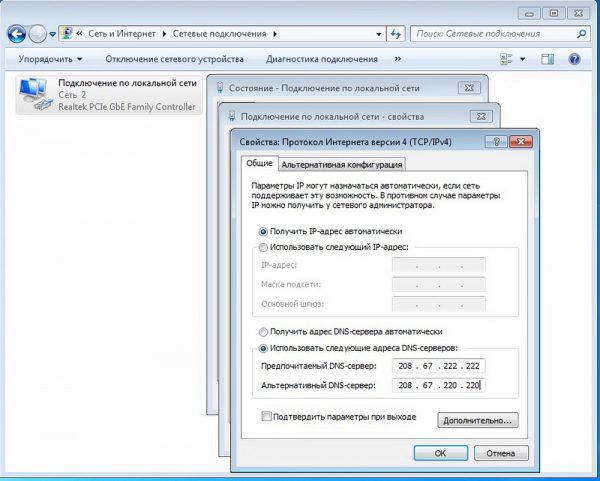Viewport: 600px width, 481px height.
Task: Click the greyed Forward navigation button
Action: 38,34
